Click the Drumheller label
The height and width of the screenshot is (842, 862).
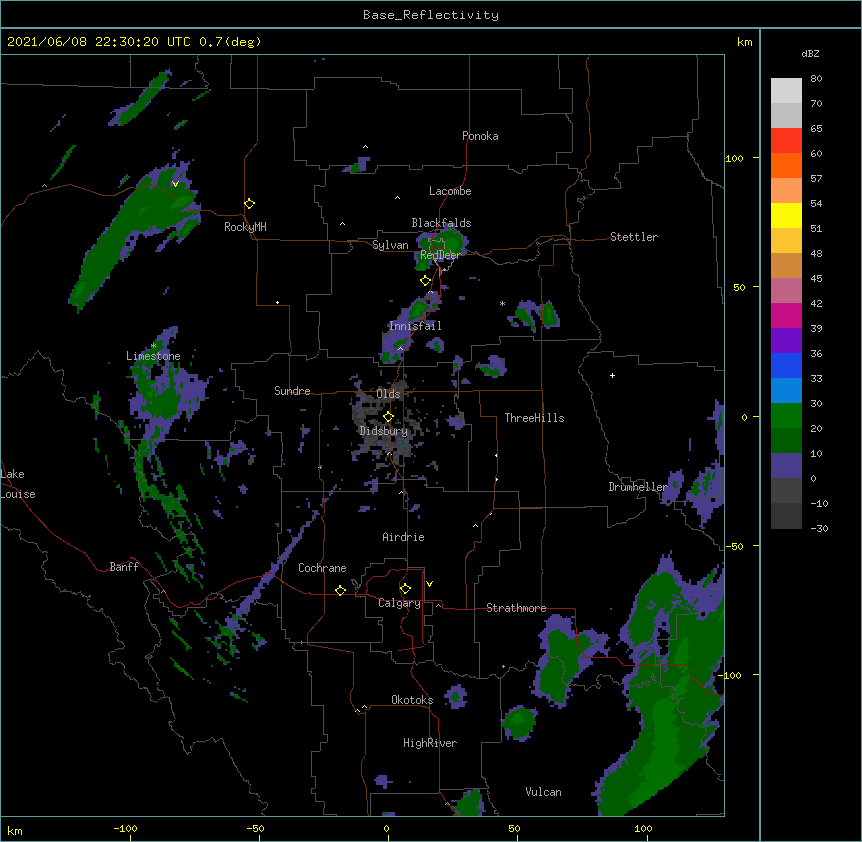click(x=638, y=487)
